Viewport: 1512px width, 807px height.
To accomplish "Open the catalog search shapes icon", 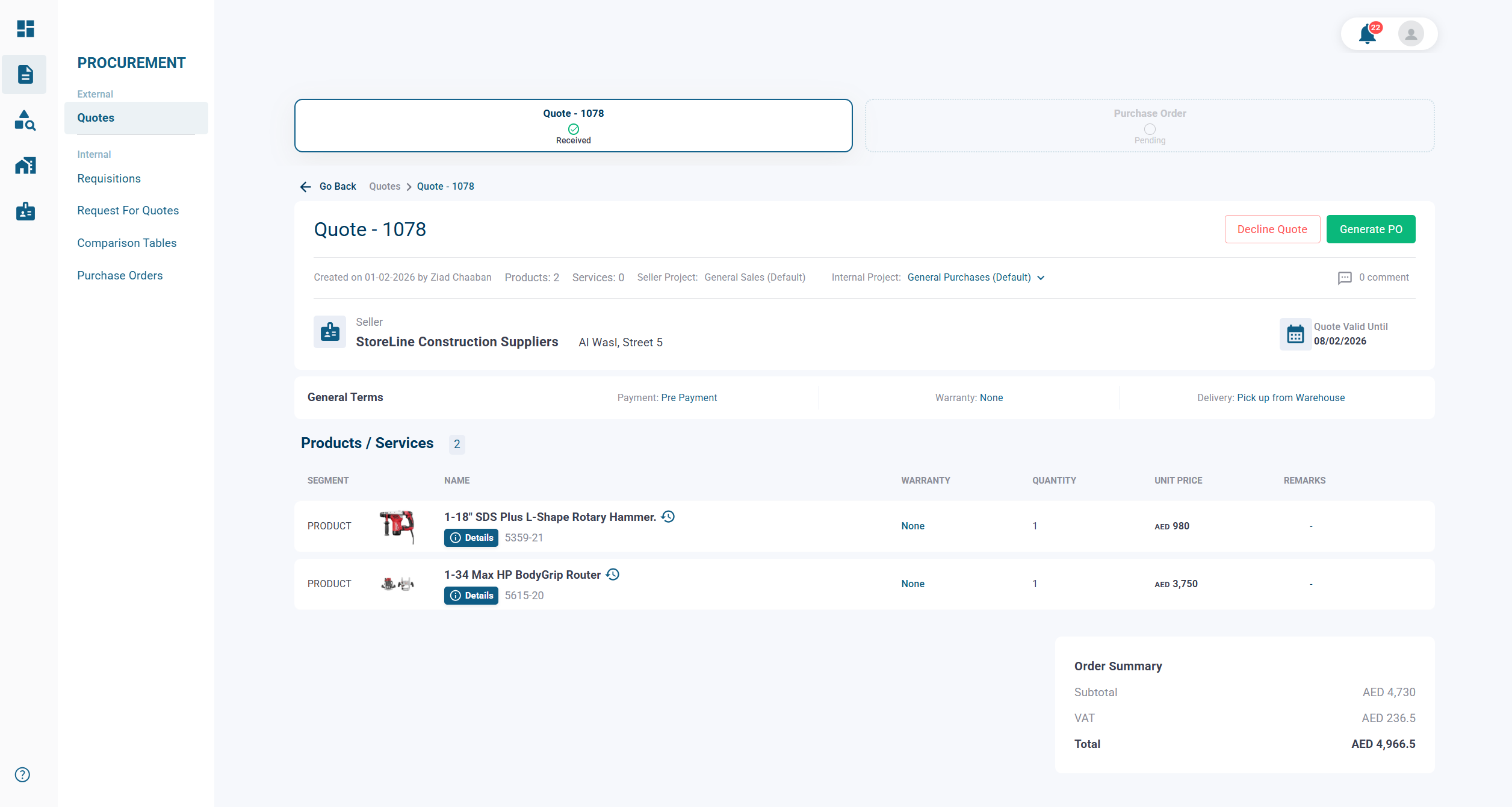I will pyautogui.click(x=25, y=120).
